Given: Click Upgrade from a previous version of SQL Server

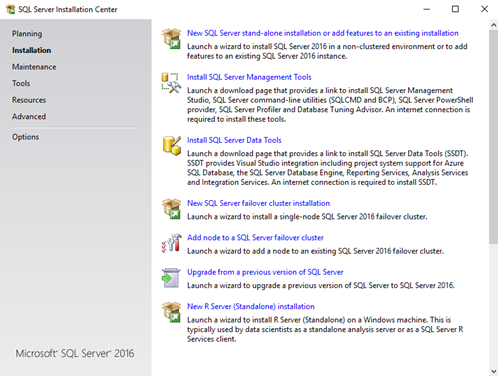Looking at the screenshot, I should click(x=265, y=272).
